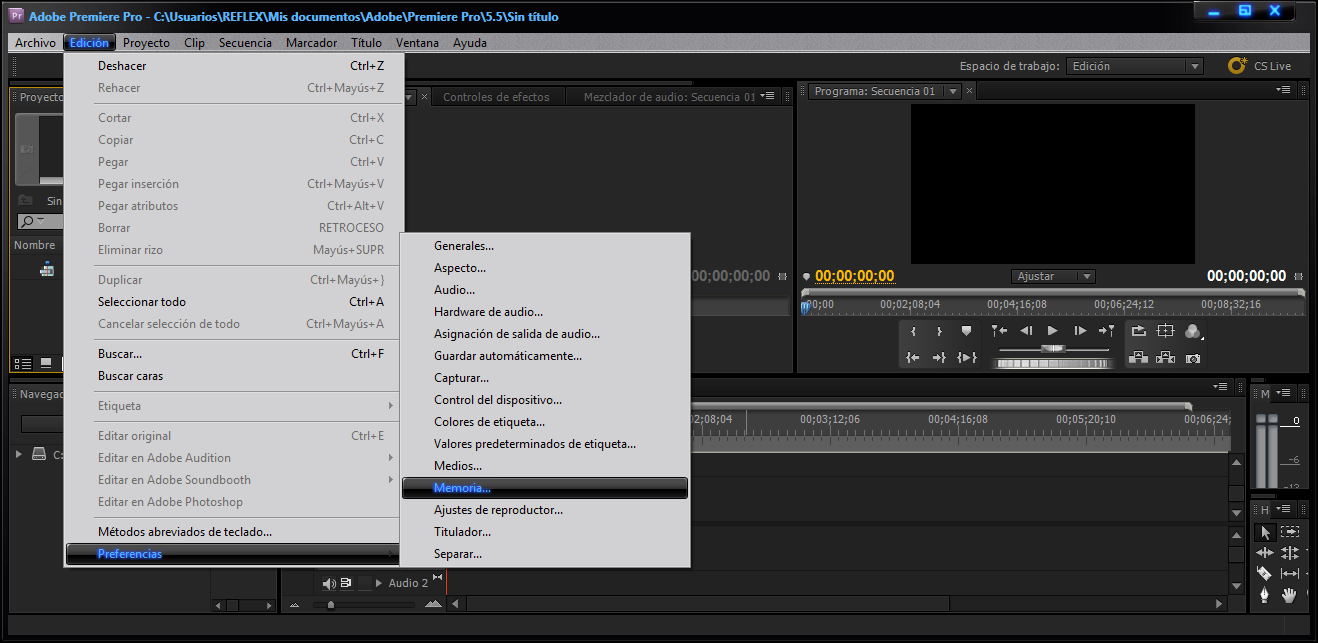Select Mezclador de audio: Secuencia 01 tab
1318x643 pixels.
pyautogui.click(x=669, y=97)
